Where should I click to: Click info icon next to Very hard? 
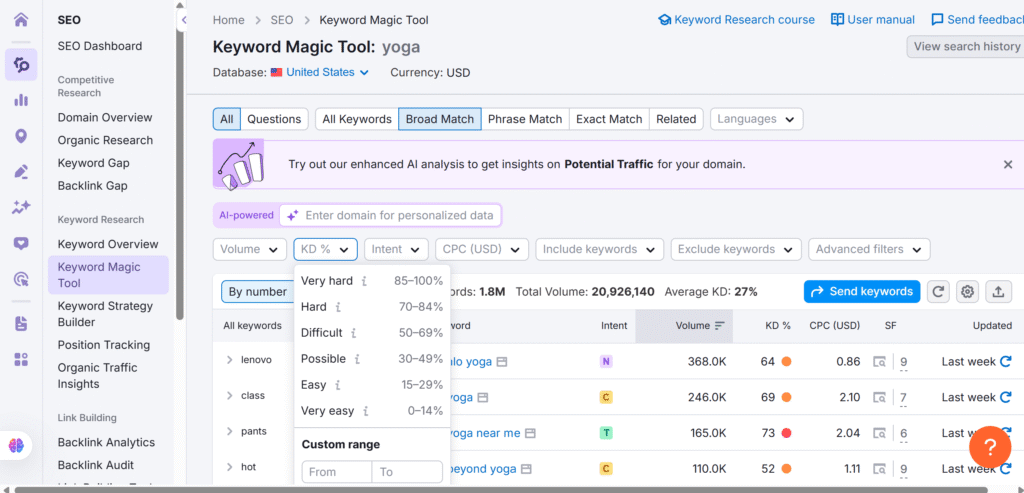tap(364, 281)
